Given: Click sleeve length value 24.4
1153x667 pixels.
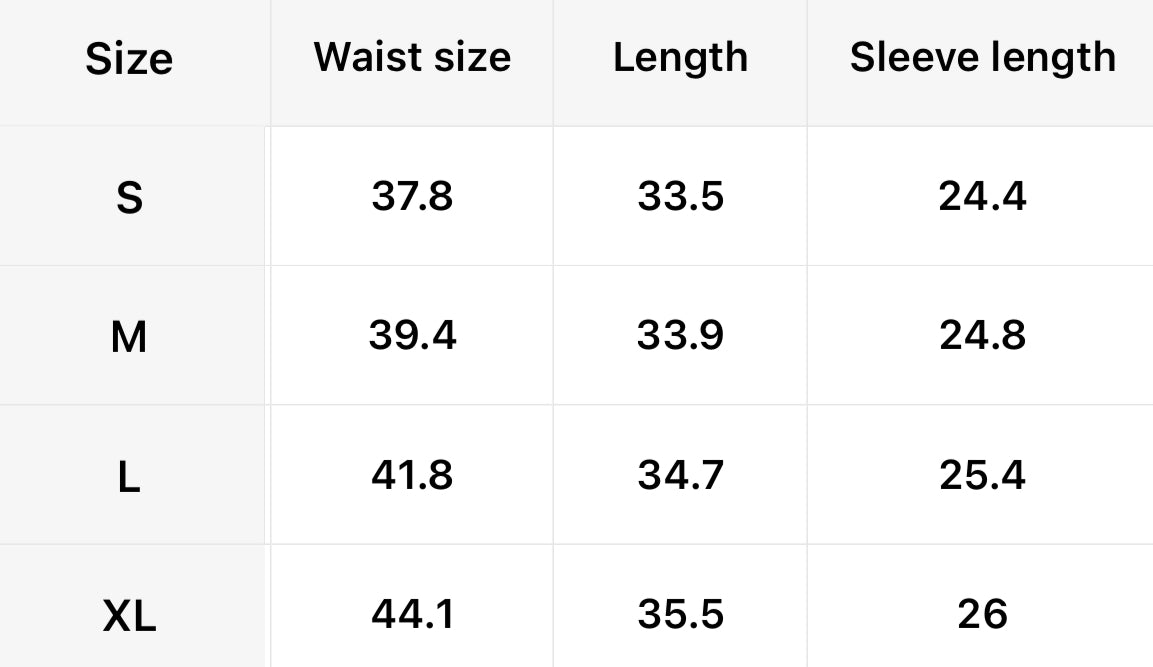Looking at the screenshot, I should pyautogui.click(x=982, y=196).
